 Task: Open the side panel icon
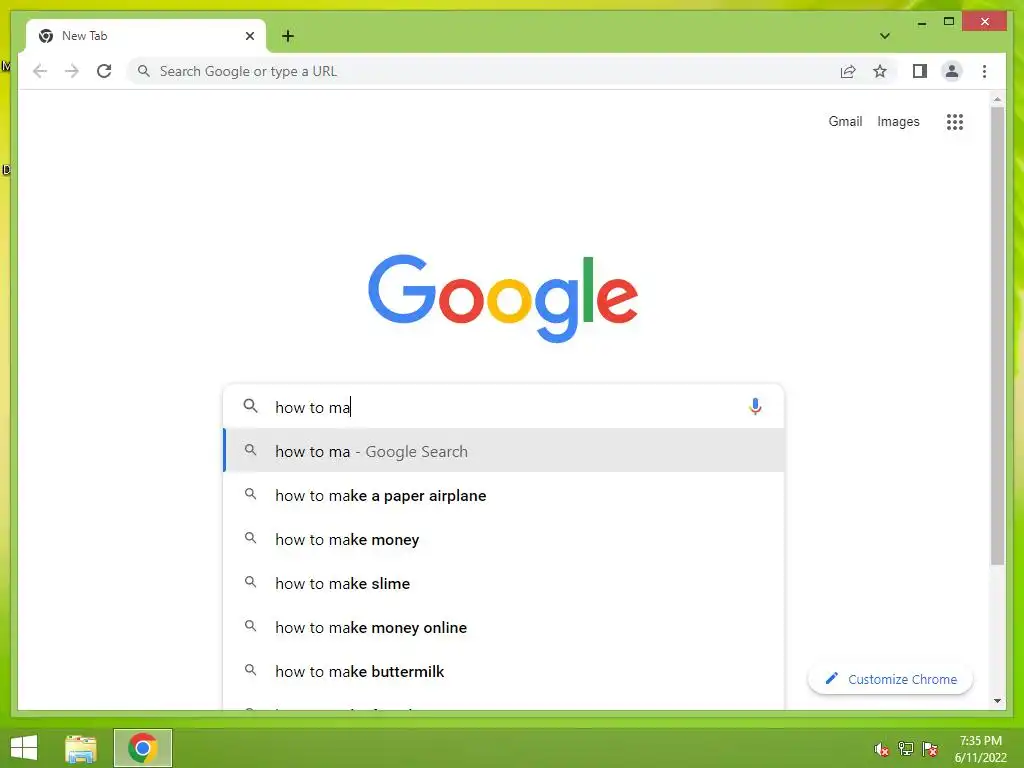pyautogui.click(x=920, y=71)
